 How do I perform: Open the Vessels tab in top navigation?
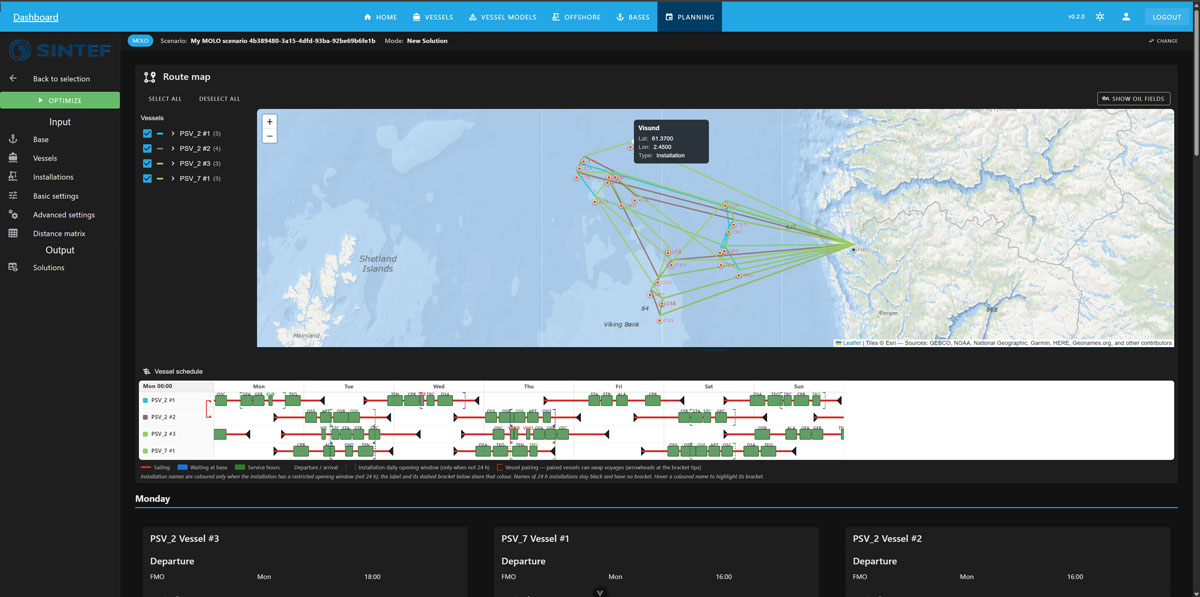pyautogui.click(x=433, y=17)
